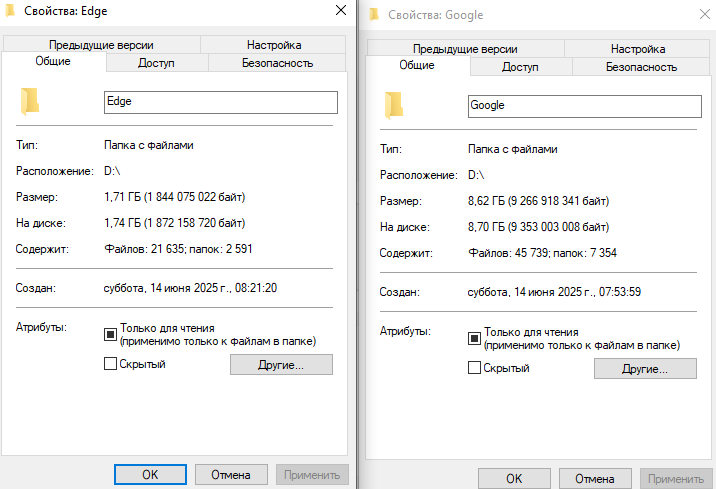Open Предыдущие версии tab in Edge properties
716x489 pixels.
102,45
